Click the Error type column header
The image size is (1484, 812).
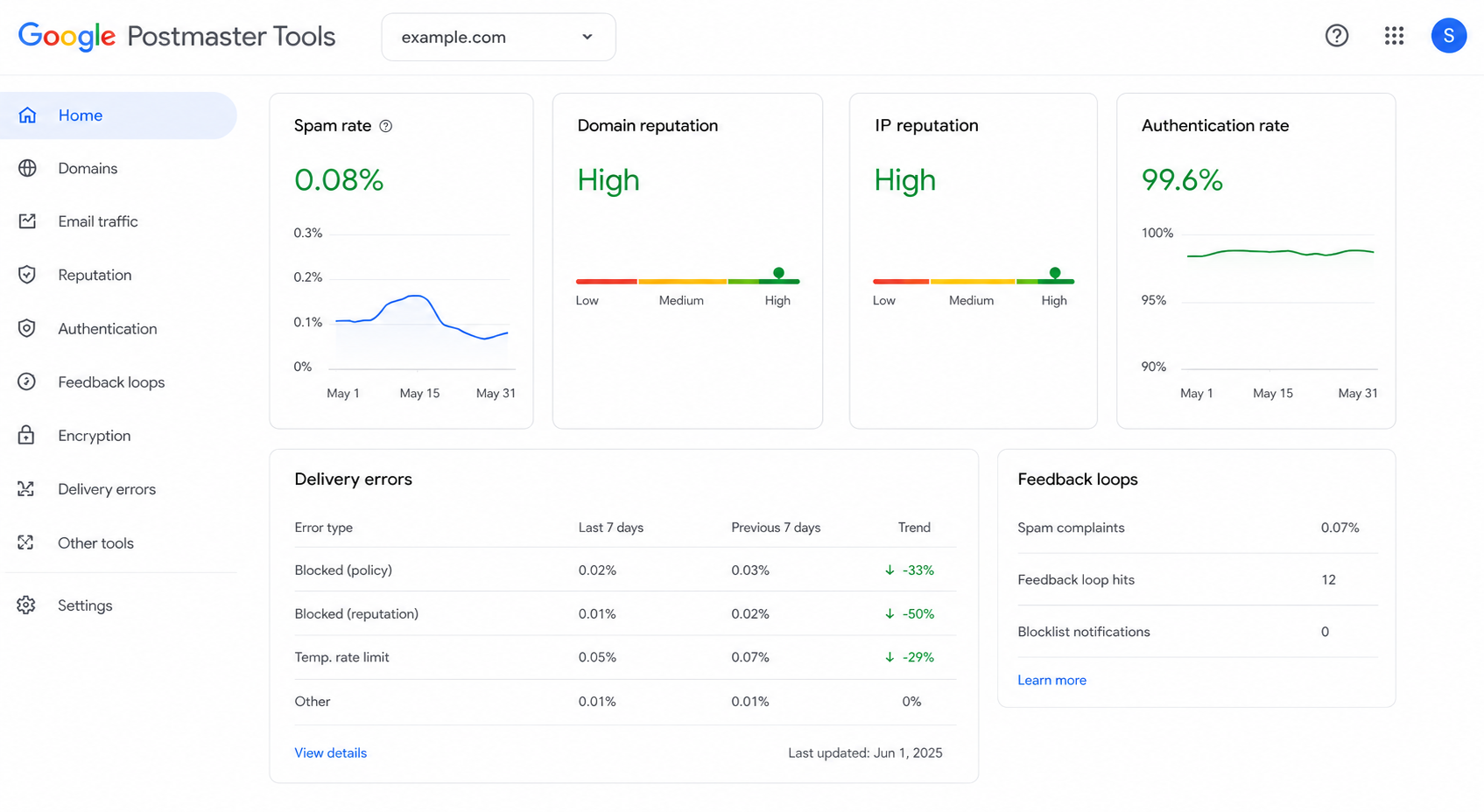pyautogui.click(x=323, y=528)
